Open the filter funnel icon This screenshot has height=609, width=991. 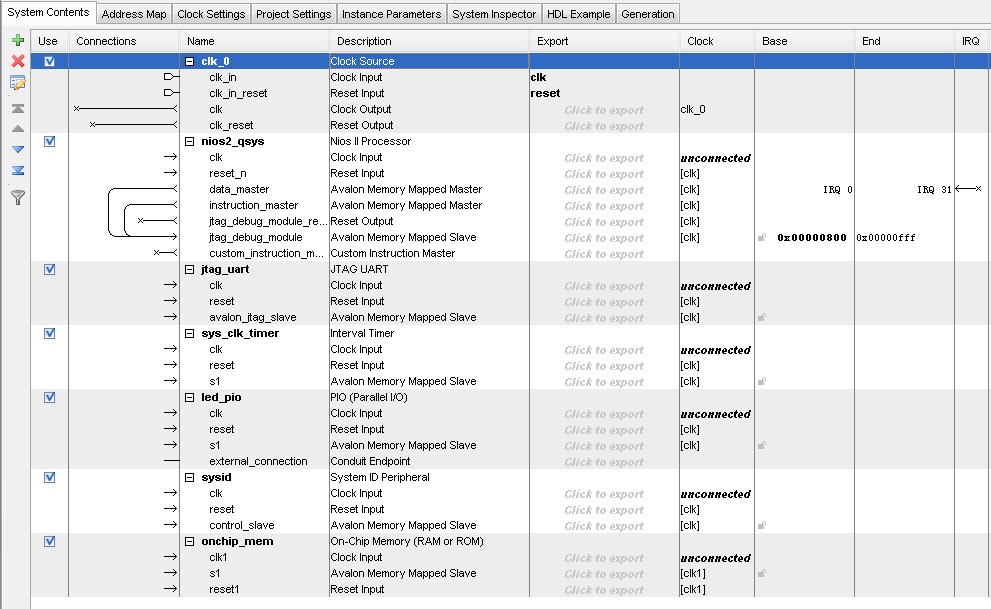tap(18, 198)
